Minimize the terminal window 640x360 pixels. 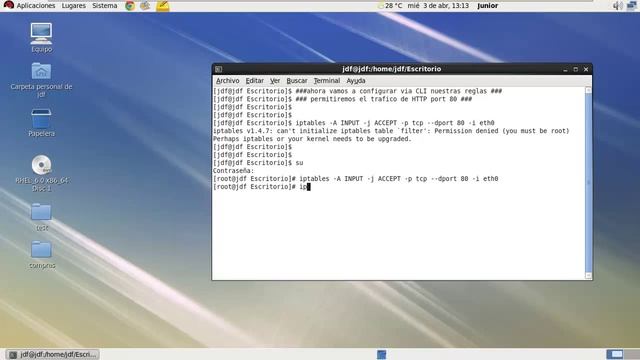(565, 69)
